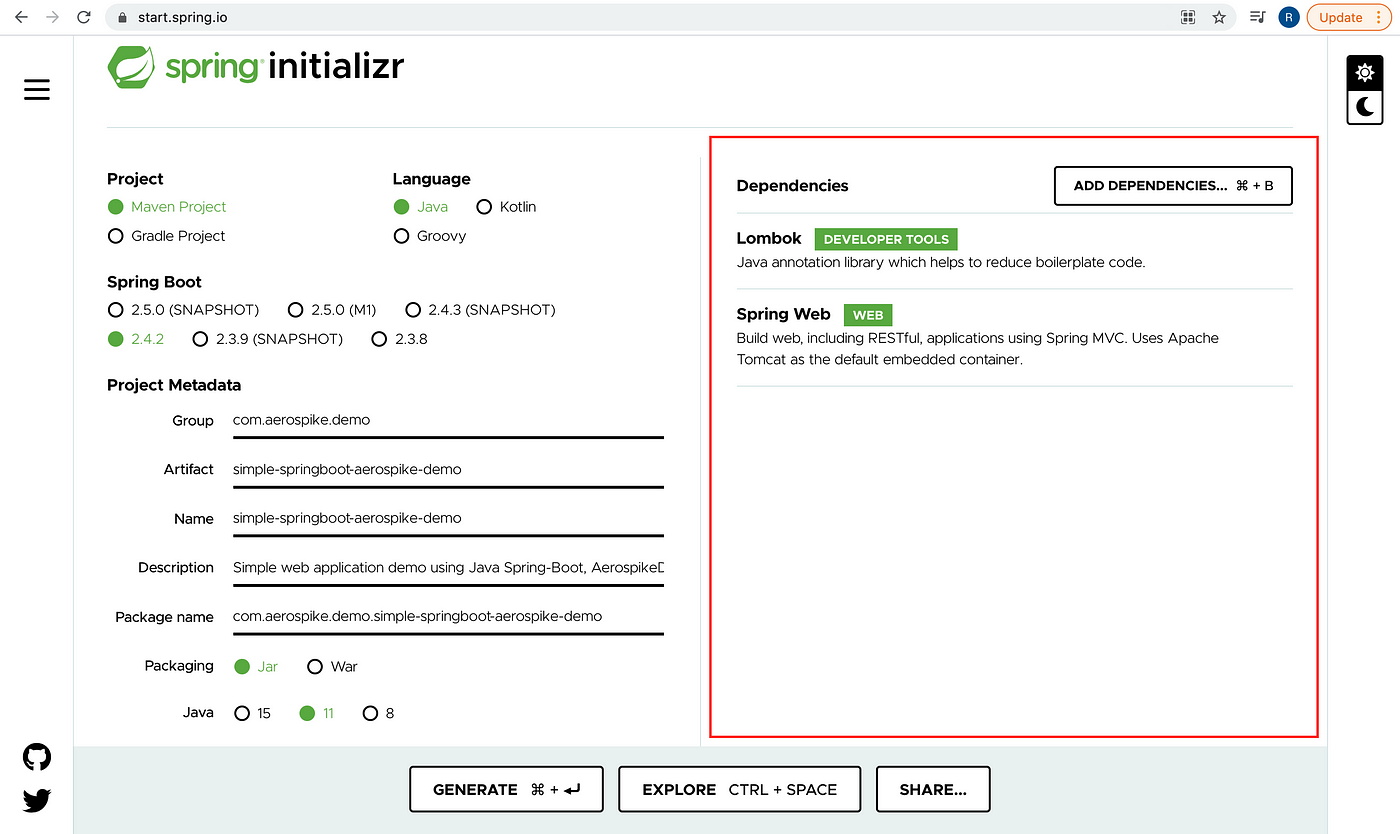The height and width of the screenshot is (834, 1400).
Task: Select Maven Project
Action: [167, 207]
